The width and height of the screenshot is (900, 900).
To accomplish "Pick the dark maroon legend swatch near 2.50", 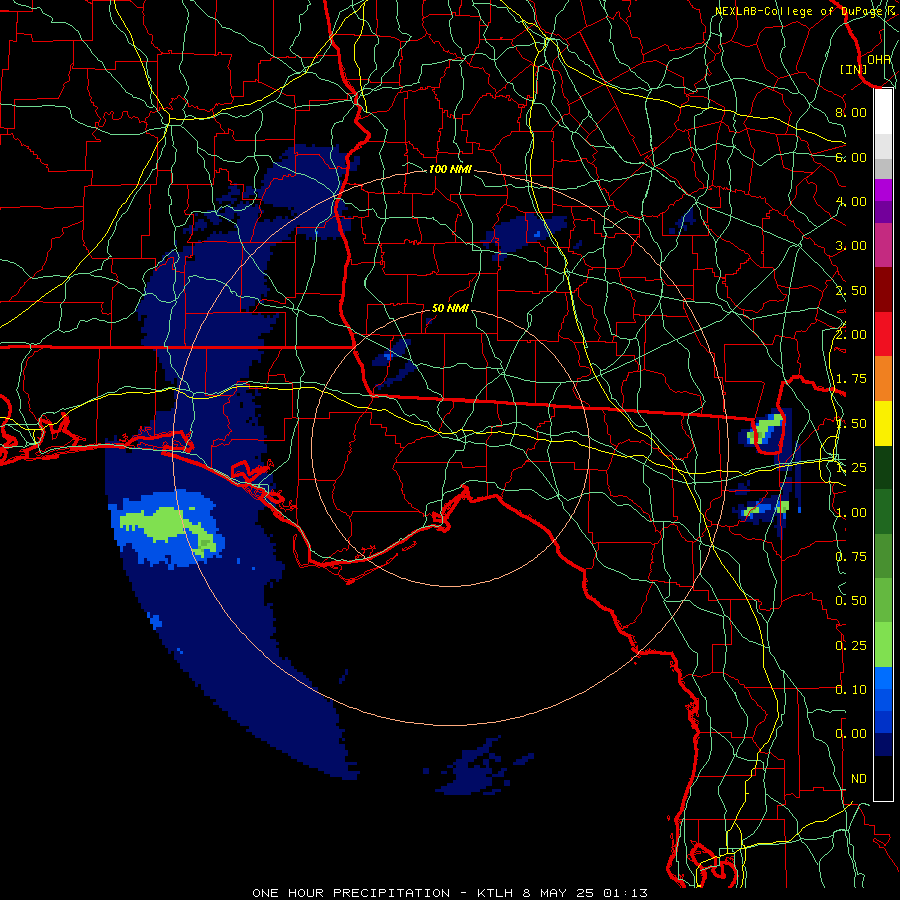I will [883, 290].
